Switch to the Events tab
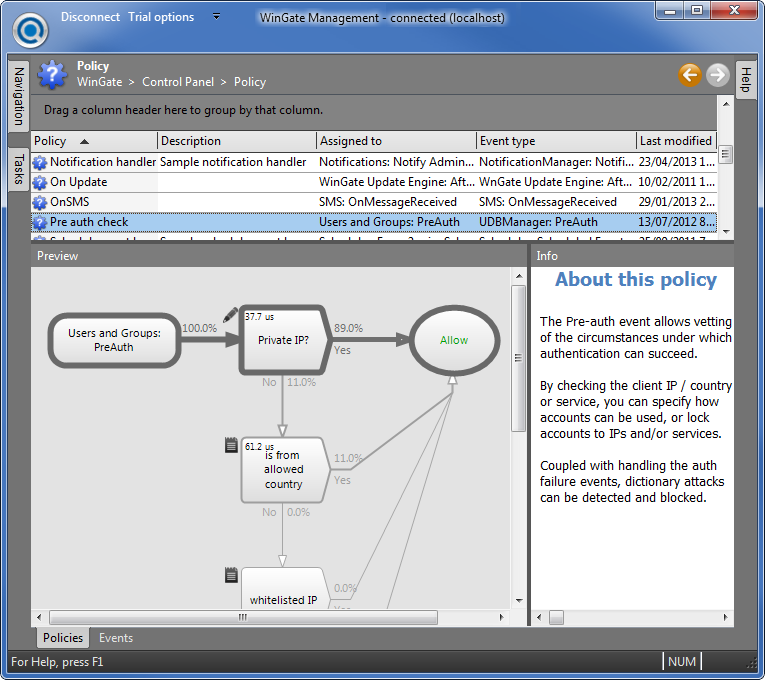765x680 pixels. pyautogui.click(x=116, y=638)
